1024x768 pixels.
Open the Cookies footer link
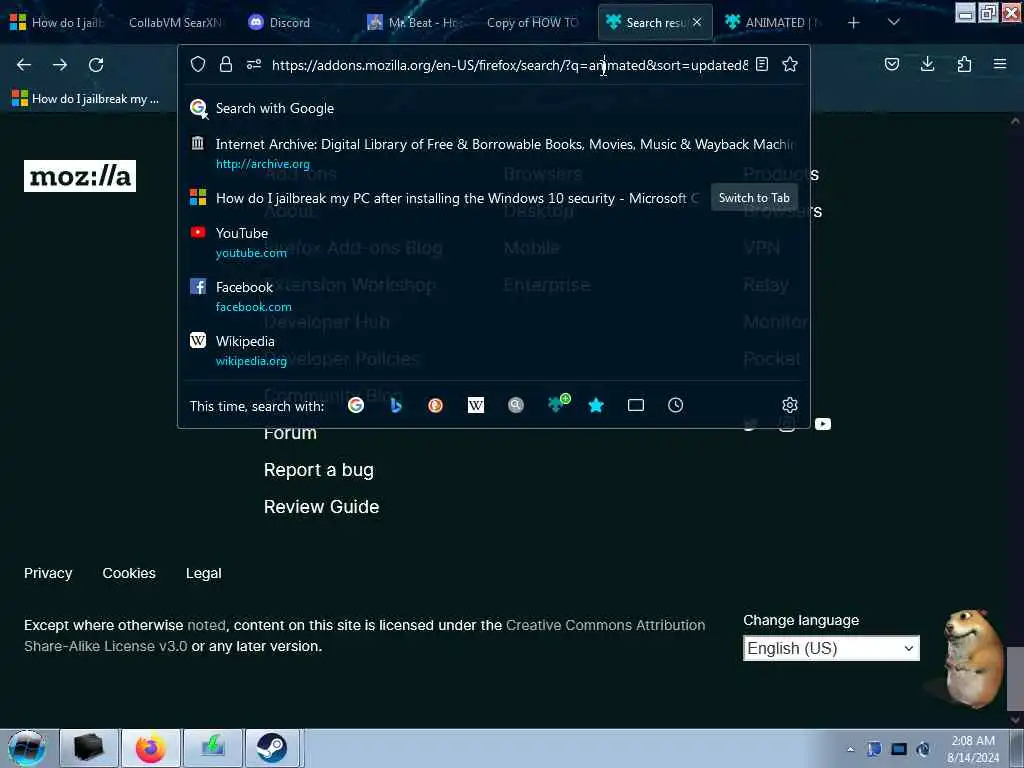(x=129, y=573)
